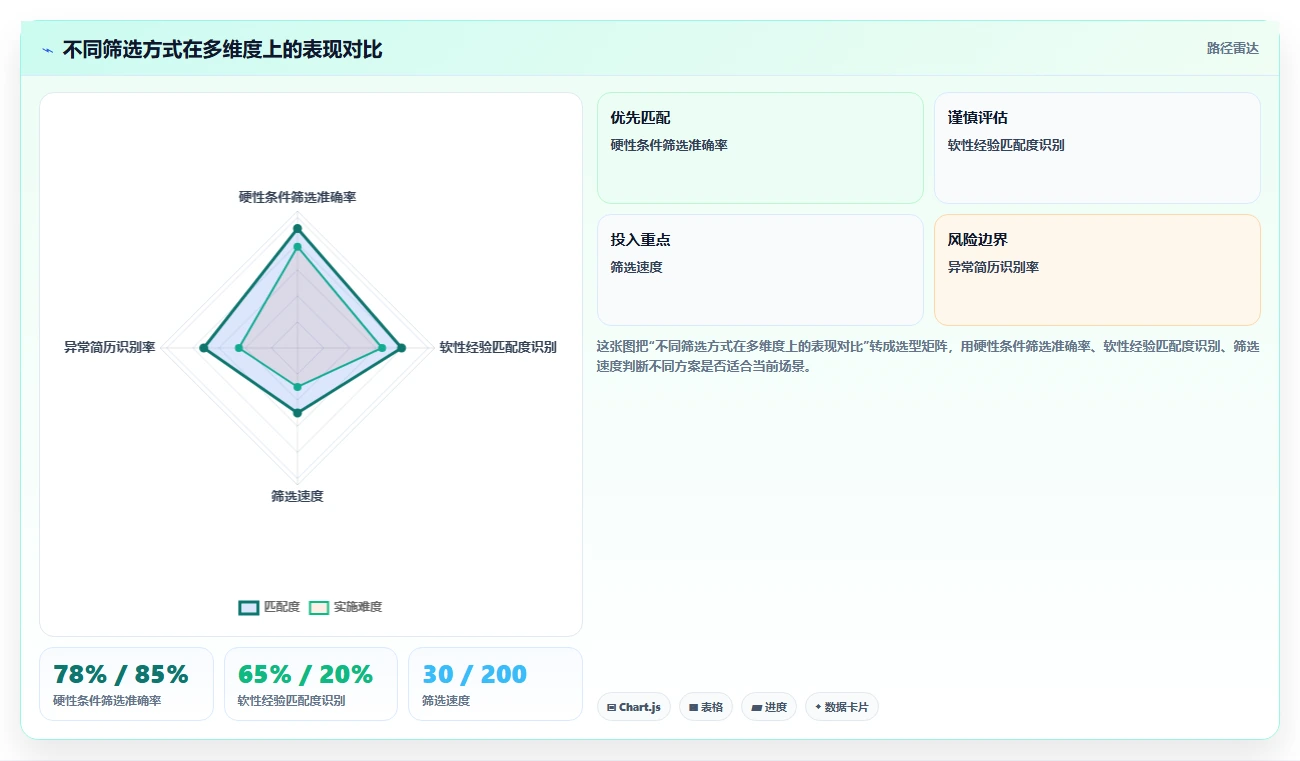Click the page title 不同筛选方式在多维度上的表现对比

point(222,50)
